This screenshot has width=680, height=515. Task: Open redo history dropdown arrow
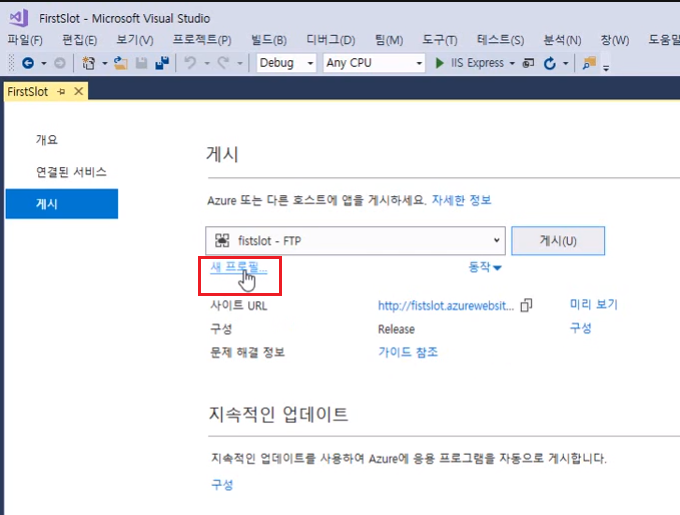[240, 64]
